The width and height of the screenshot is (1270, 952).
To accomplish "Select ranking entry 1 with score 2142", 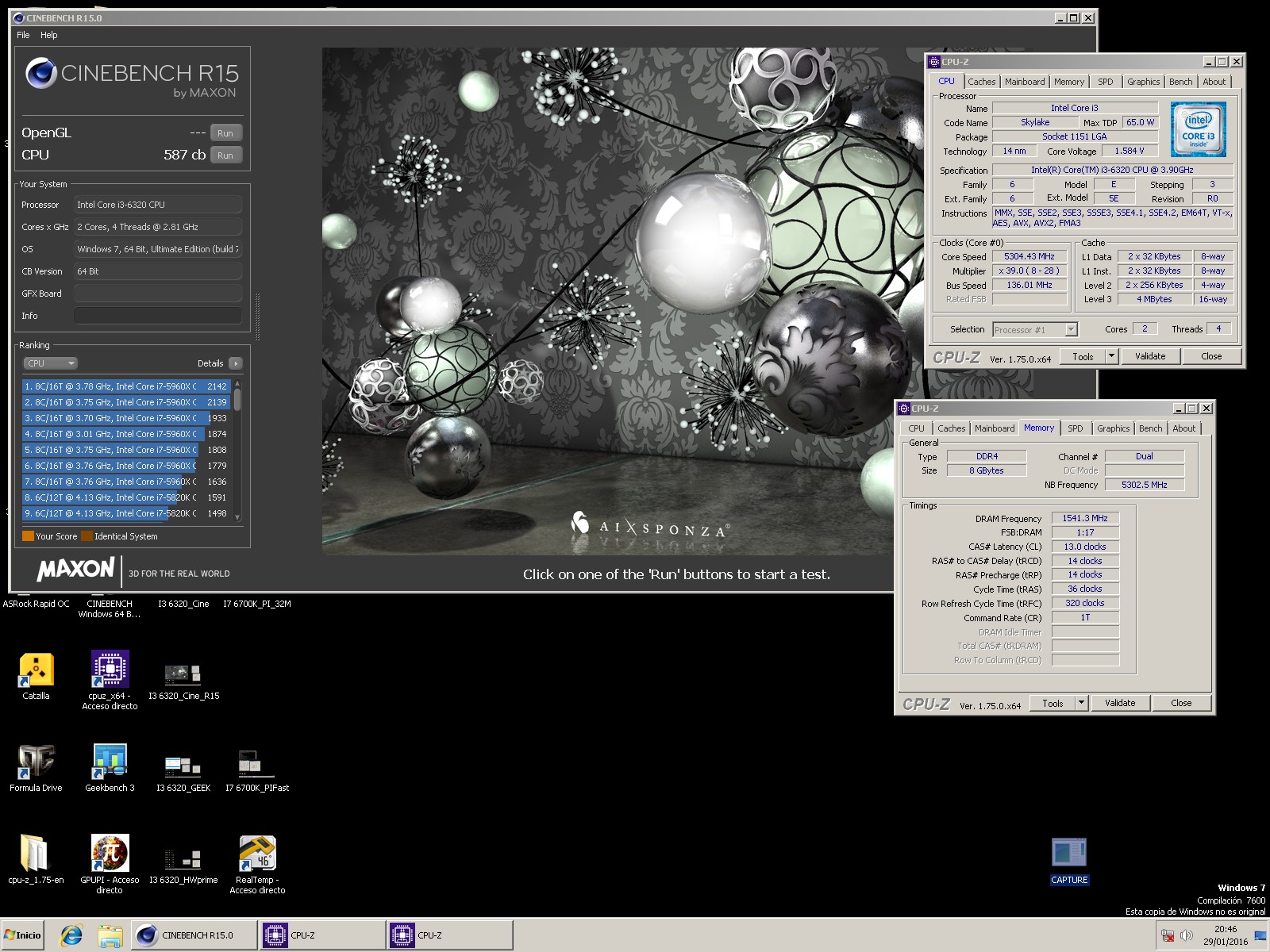I will [126, 386].
